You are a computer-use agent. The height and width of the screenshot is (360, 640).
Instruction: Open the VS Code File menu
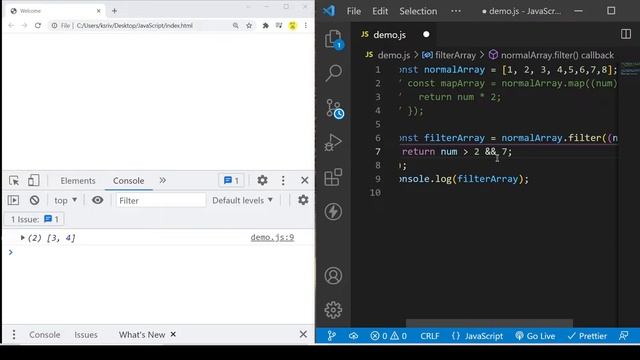pos(353,11)
